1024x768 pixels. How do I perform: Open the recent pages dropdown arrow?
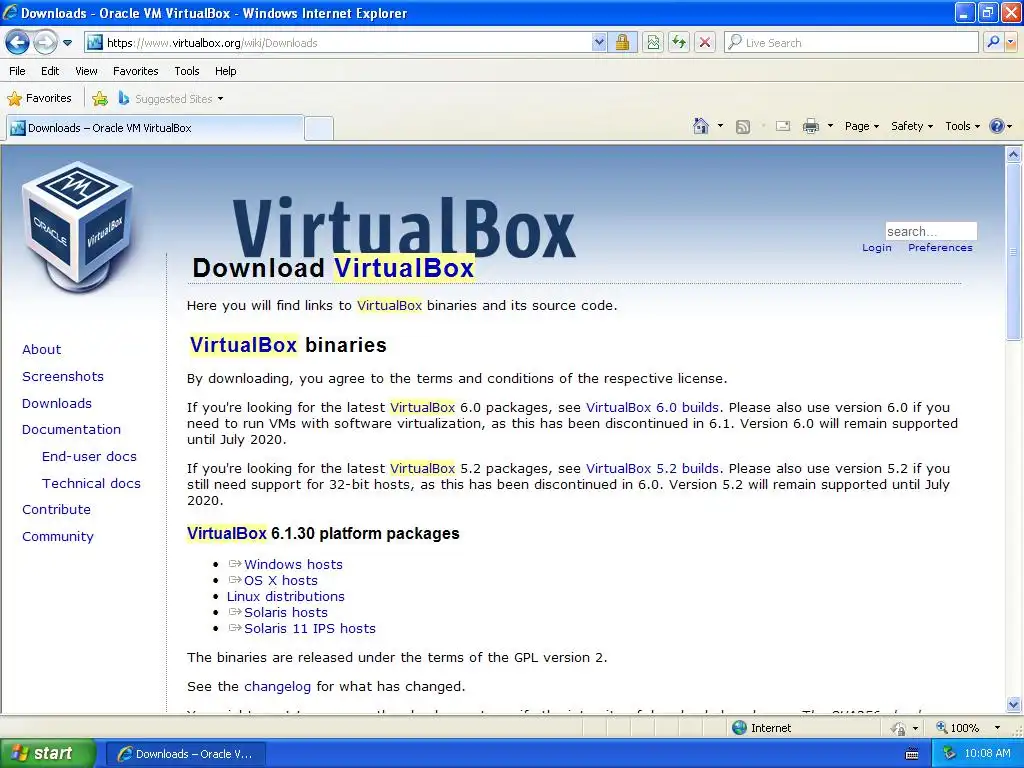67,43
